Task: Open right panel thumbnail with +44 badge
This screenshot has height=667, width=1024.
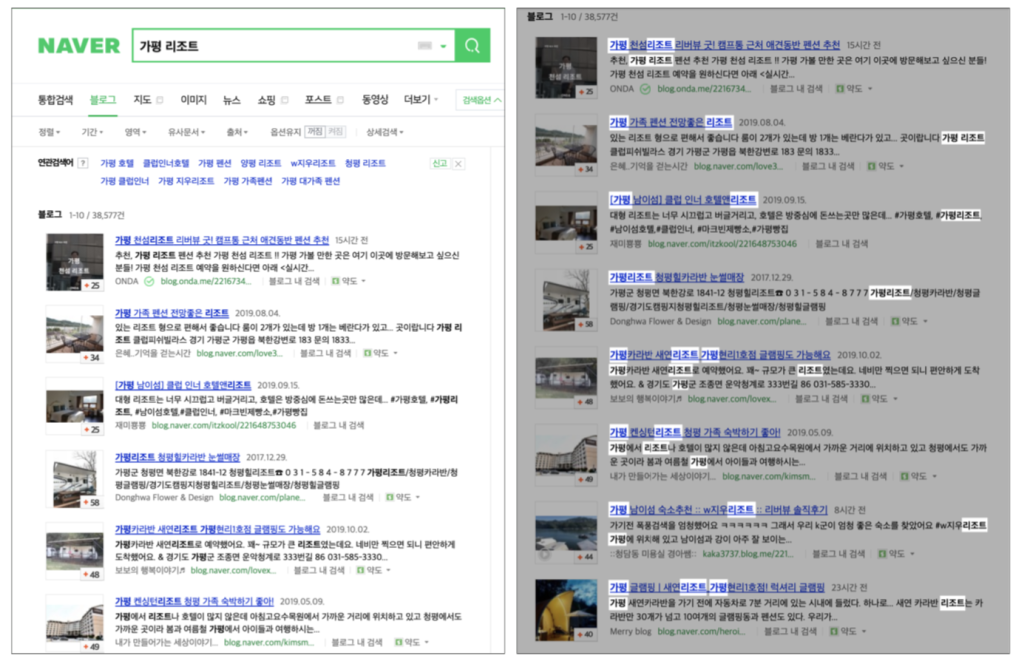Action: click(566, 532)
